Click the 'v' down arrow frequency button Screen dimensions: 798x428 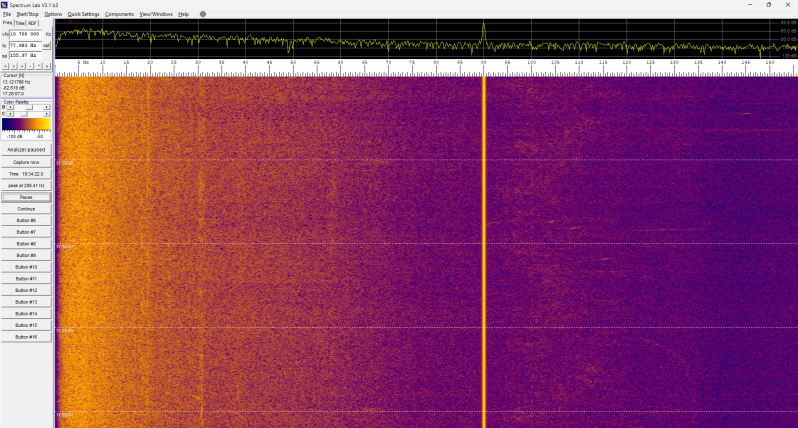tap(47, 66)
